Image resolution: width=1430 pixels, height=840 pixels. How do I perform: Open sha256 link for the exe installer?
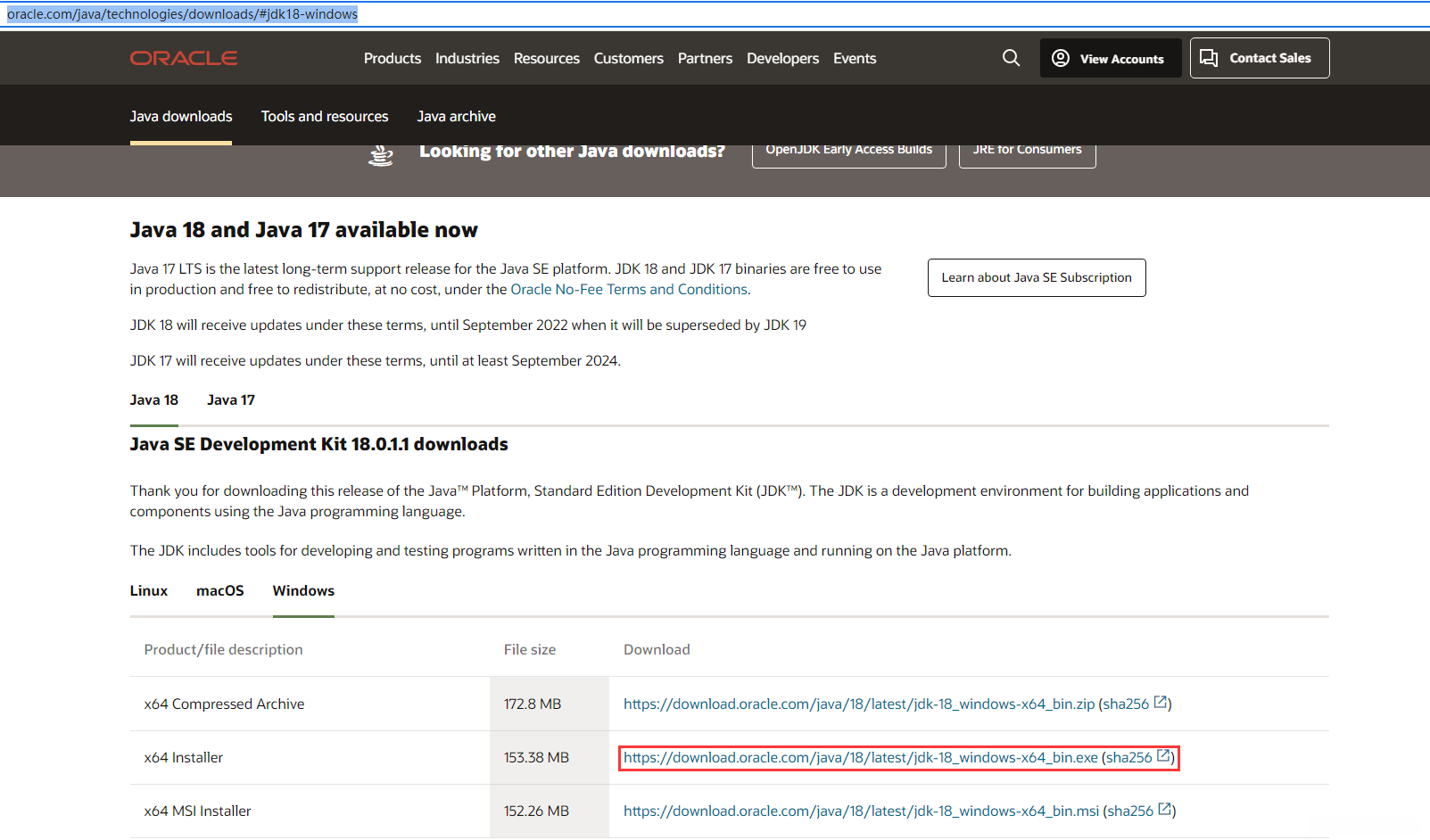[x=1138, y=757]
